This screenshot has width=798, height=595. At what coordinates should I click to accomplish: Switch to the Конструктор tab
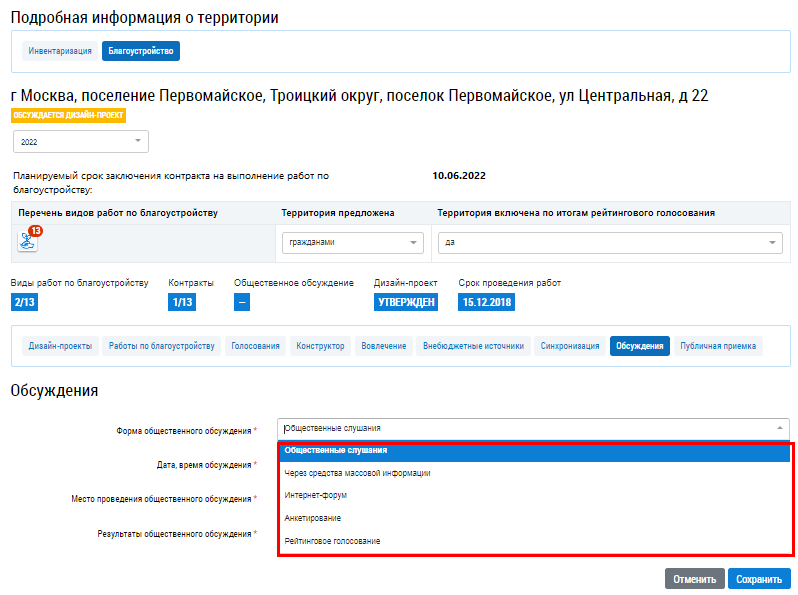click(x=321, y=346)
